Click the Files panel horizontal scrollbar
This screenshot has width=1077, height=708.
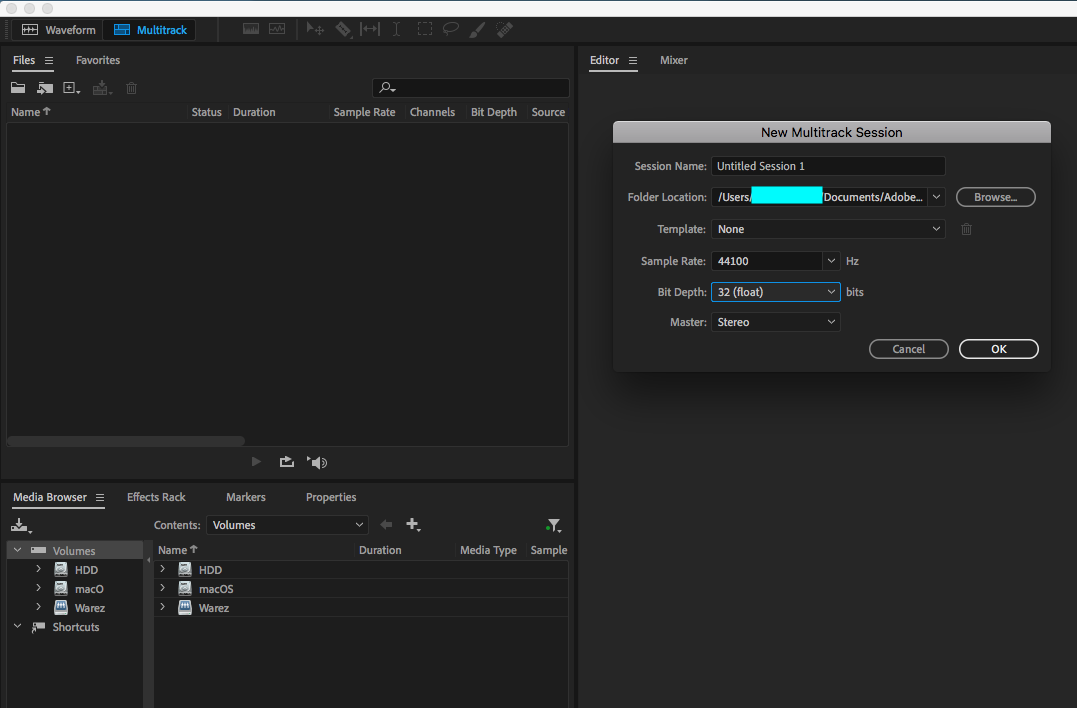tap(126, 441)
